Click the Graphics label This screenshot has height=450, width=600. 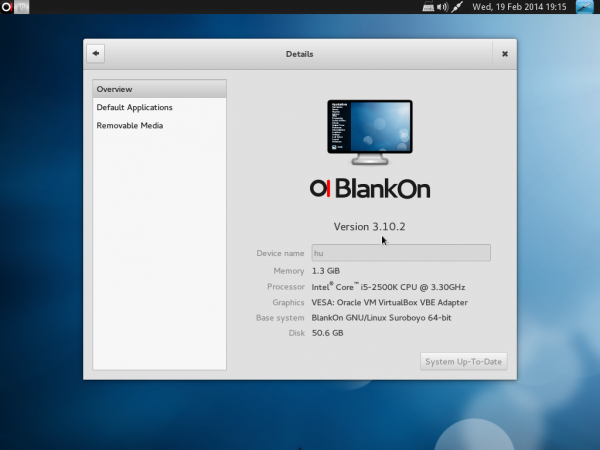click(x=289, y=302)
